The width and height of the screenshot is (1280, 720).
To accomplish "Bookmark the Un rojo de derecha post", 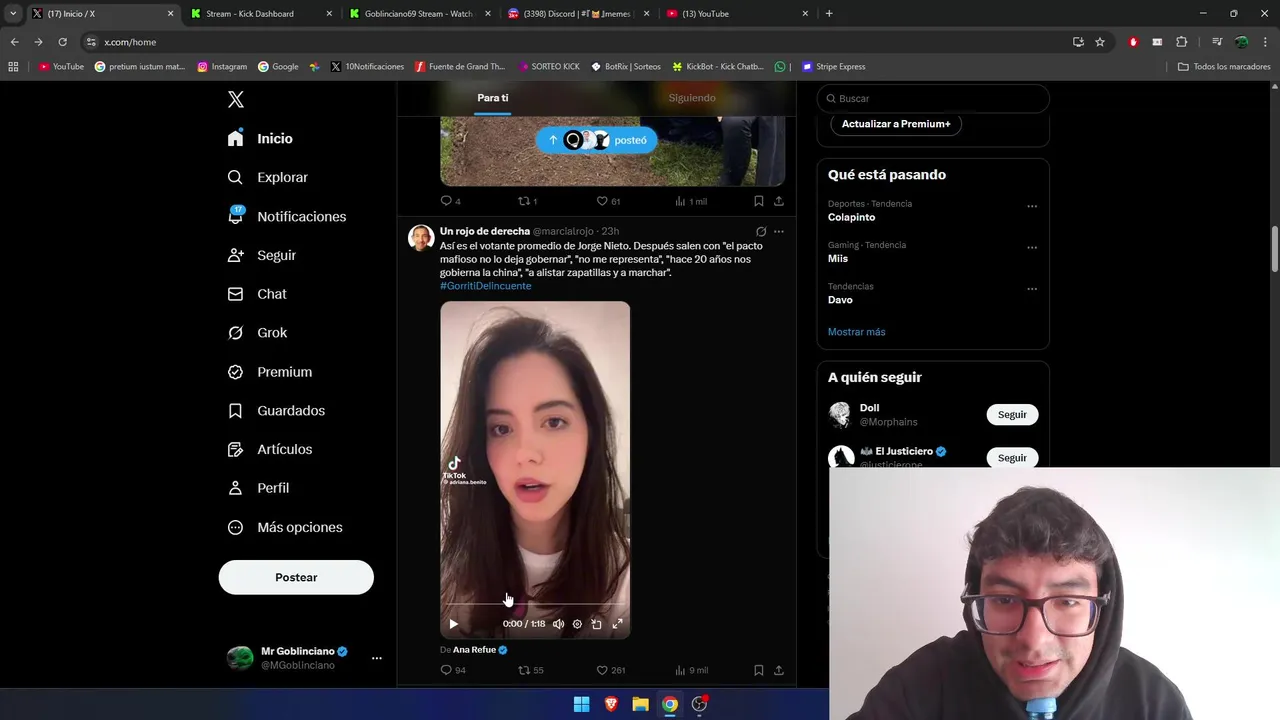I will [759, 670].
